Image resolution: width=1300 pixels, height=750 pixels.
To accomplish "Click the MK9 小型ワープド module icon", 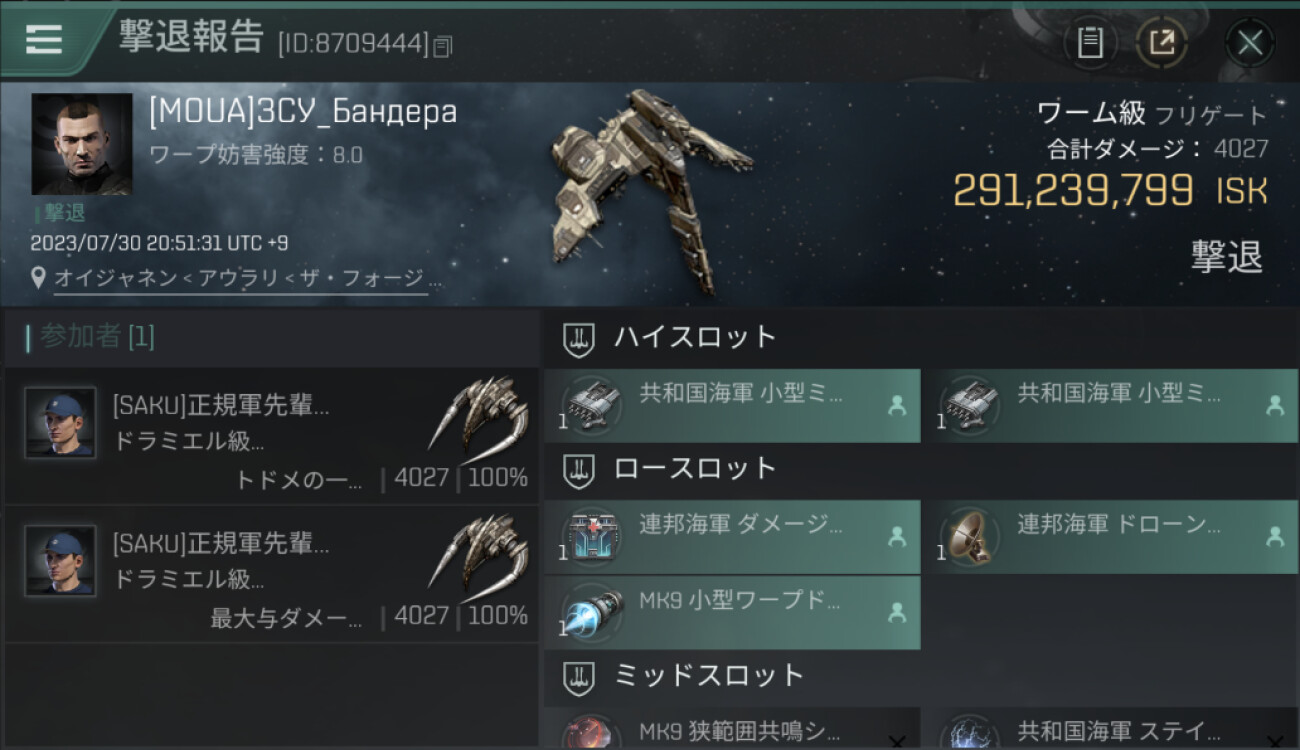I will 592,613.
